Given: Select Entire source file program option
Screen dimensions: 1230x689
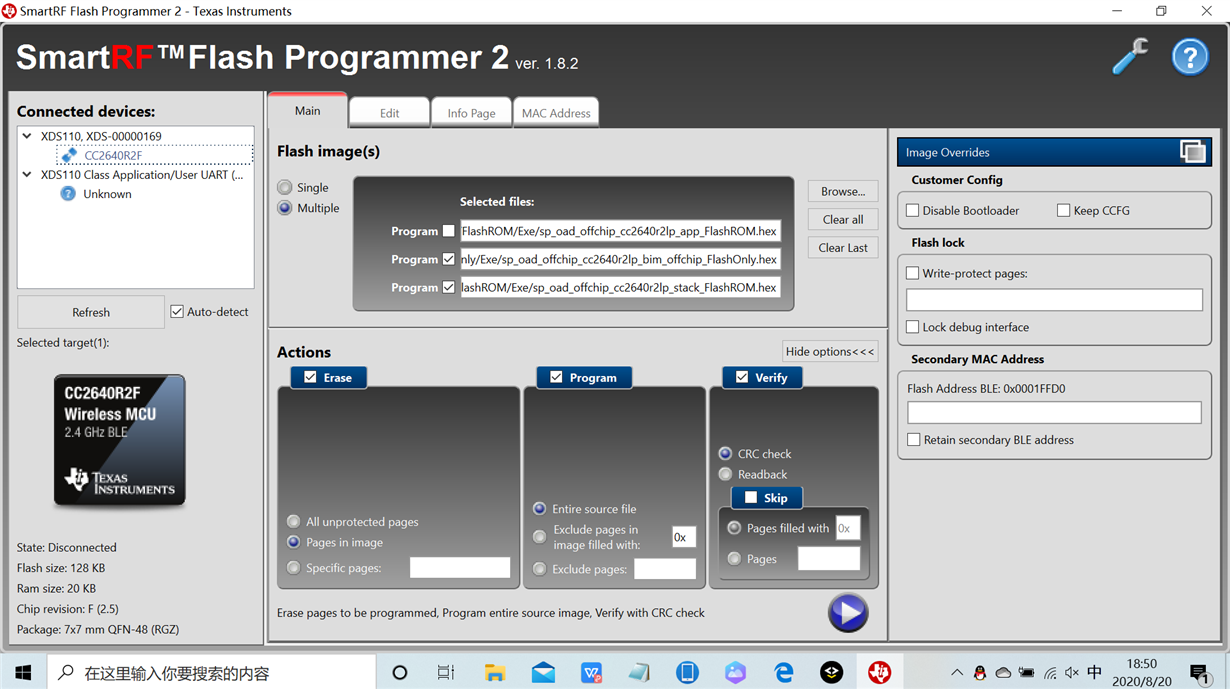Looking at the screenshot, I should (x=539, y=509).
